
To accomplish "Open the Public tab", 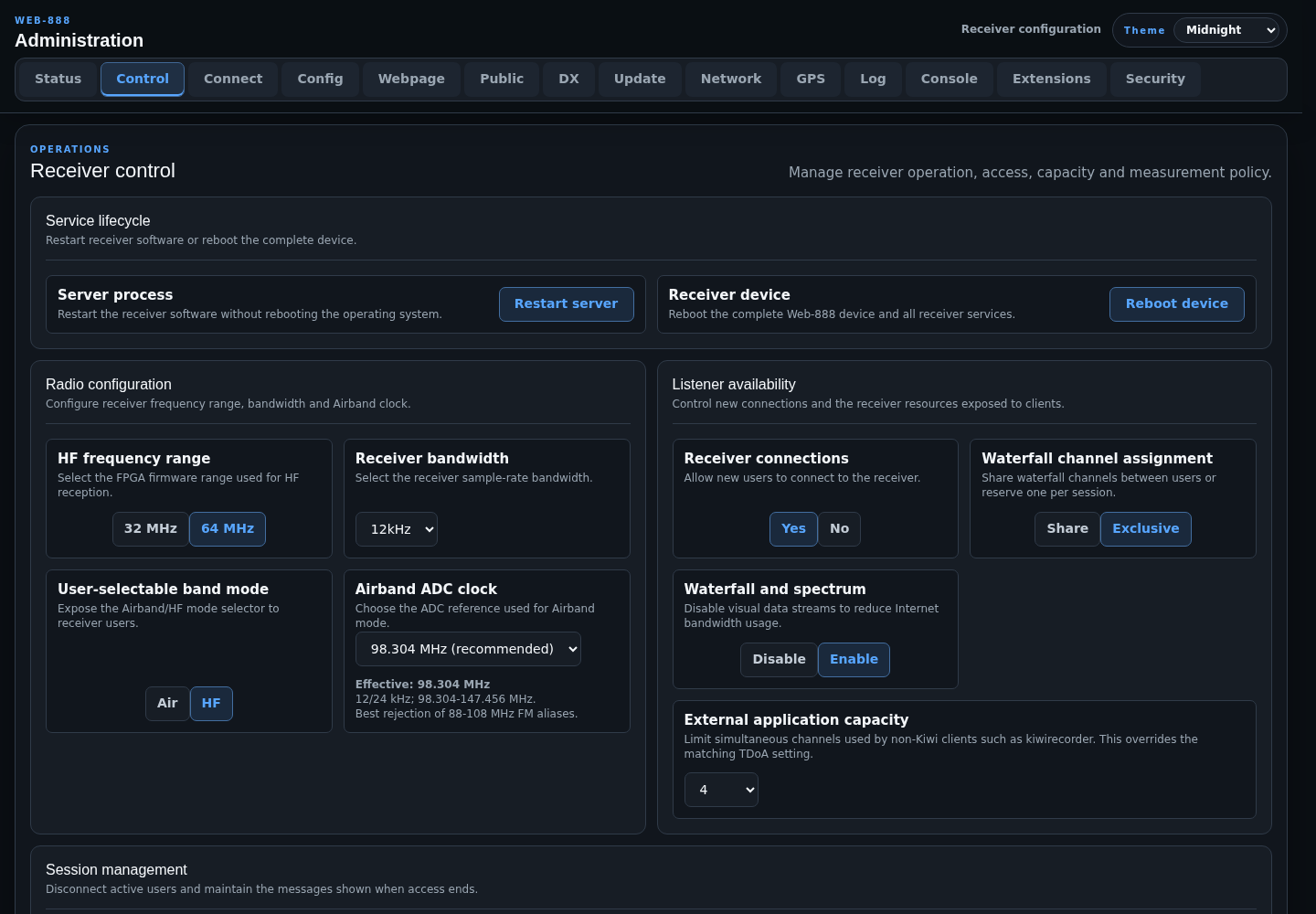I will 502,80.
